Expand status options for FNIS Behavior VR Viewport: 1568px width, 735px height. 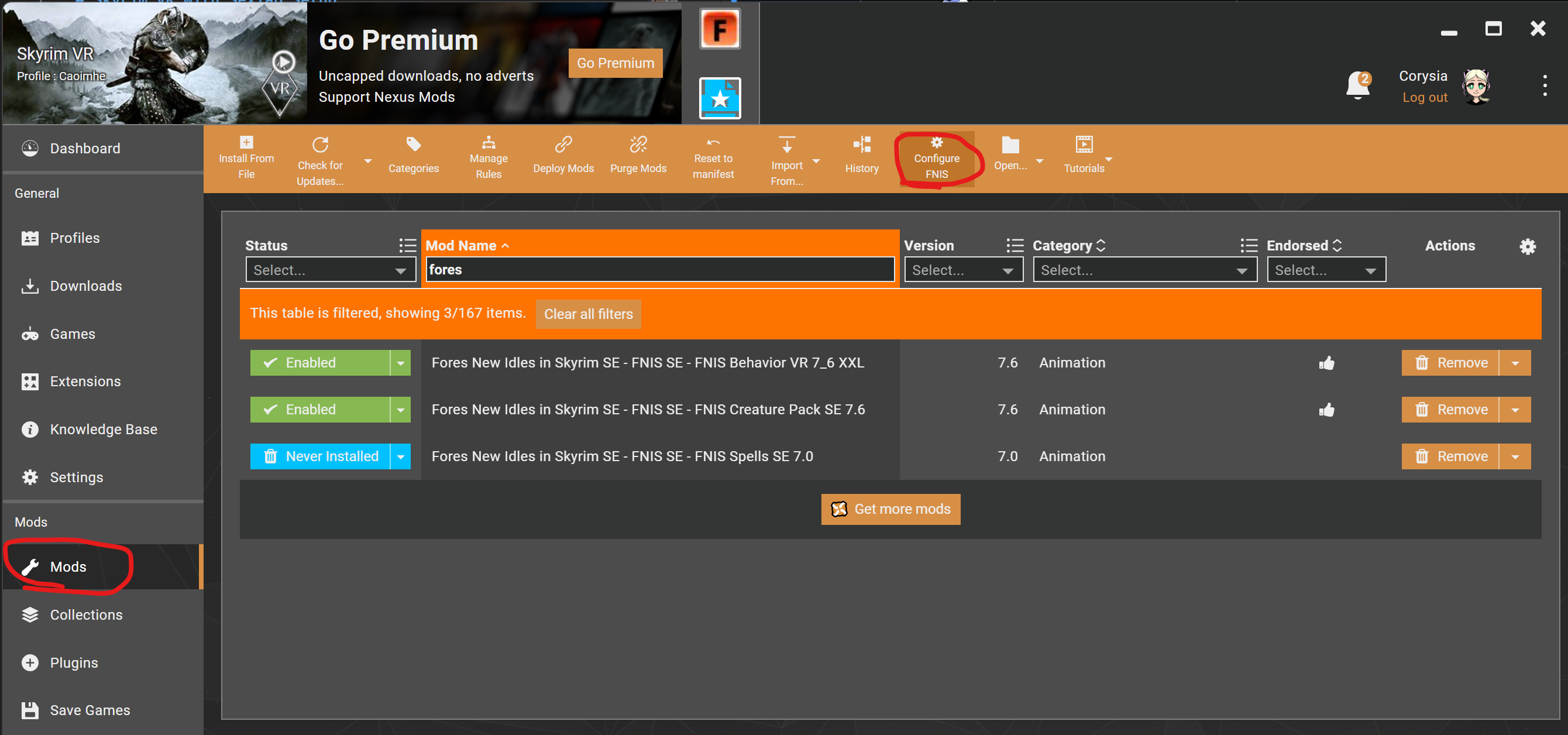coord(401,363)
